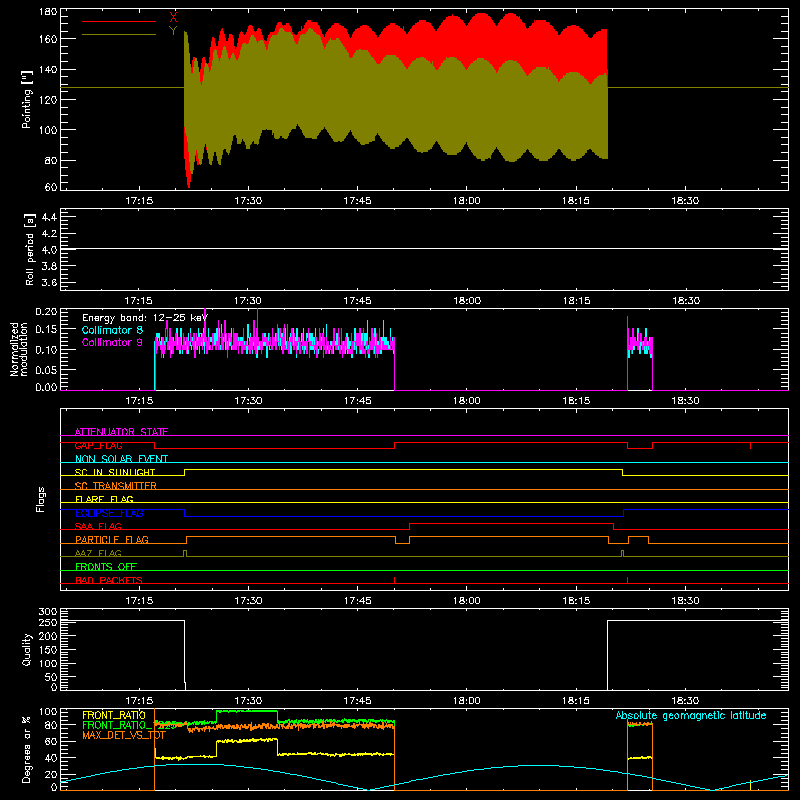Click the 4.0 value on Roll period axis
Viewport: 800px width, 800px height.
tap(49, 249)
